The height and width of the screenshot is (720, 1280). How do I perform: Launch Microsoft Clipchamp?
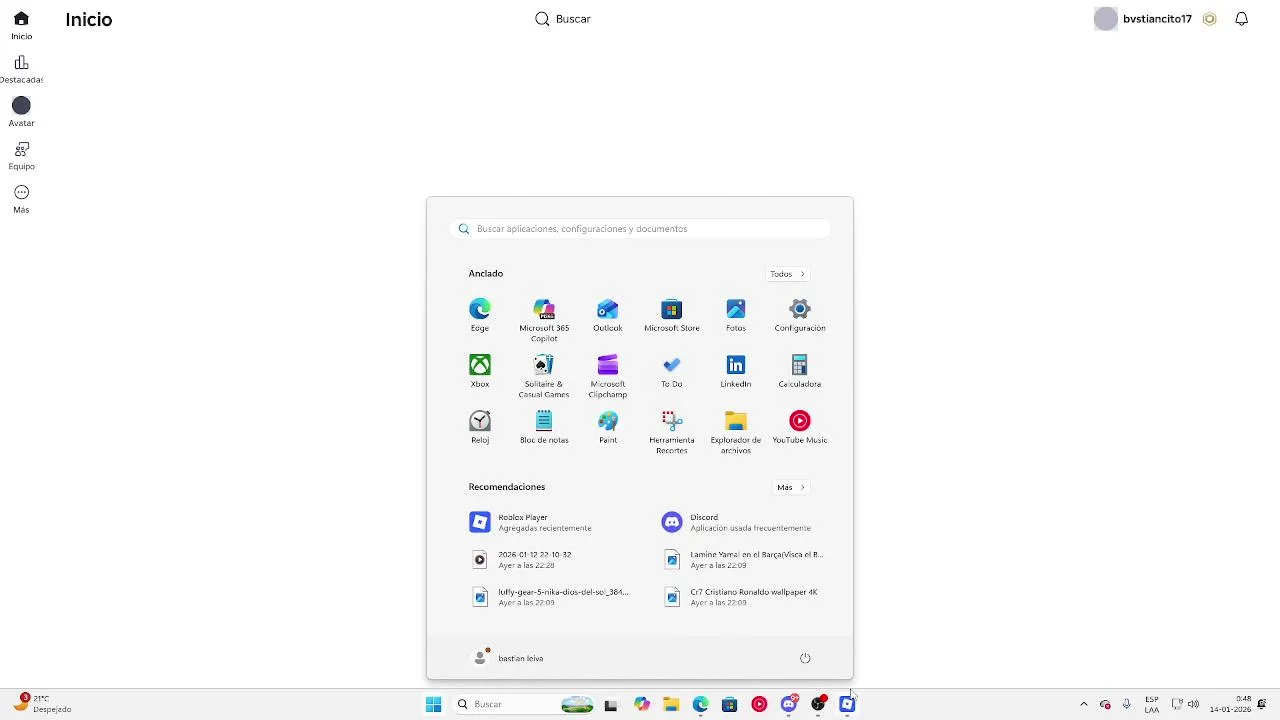[x=608, y=376]
